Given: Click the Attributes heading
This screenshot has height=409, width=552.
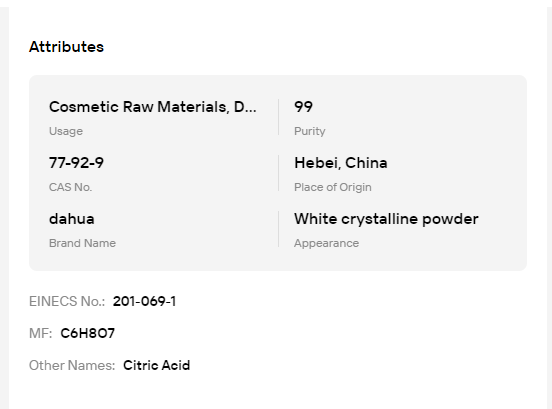Looking at the screenshot, I should click(x=66, y=47).
